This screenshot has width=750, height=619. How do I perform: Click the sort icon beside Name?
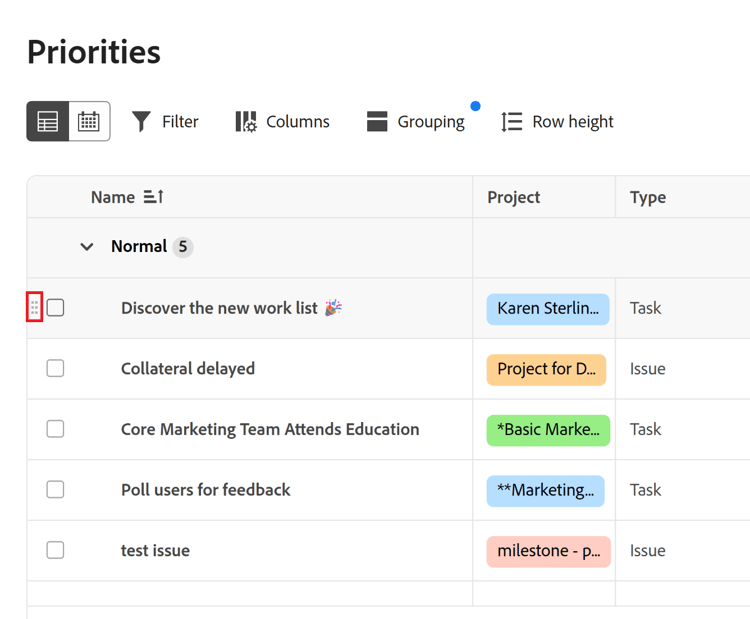click(x=153, y=197)
